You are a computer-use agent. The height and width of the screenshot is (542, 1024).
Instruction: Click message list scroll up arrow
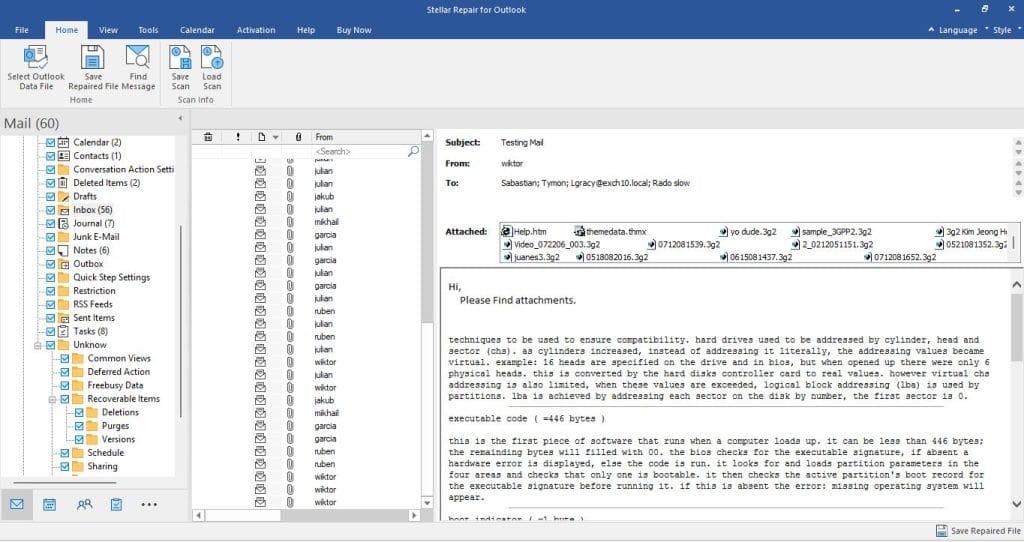[427, 136]
